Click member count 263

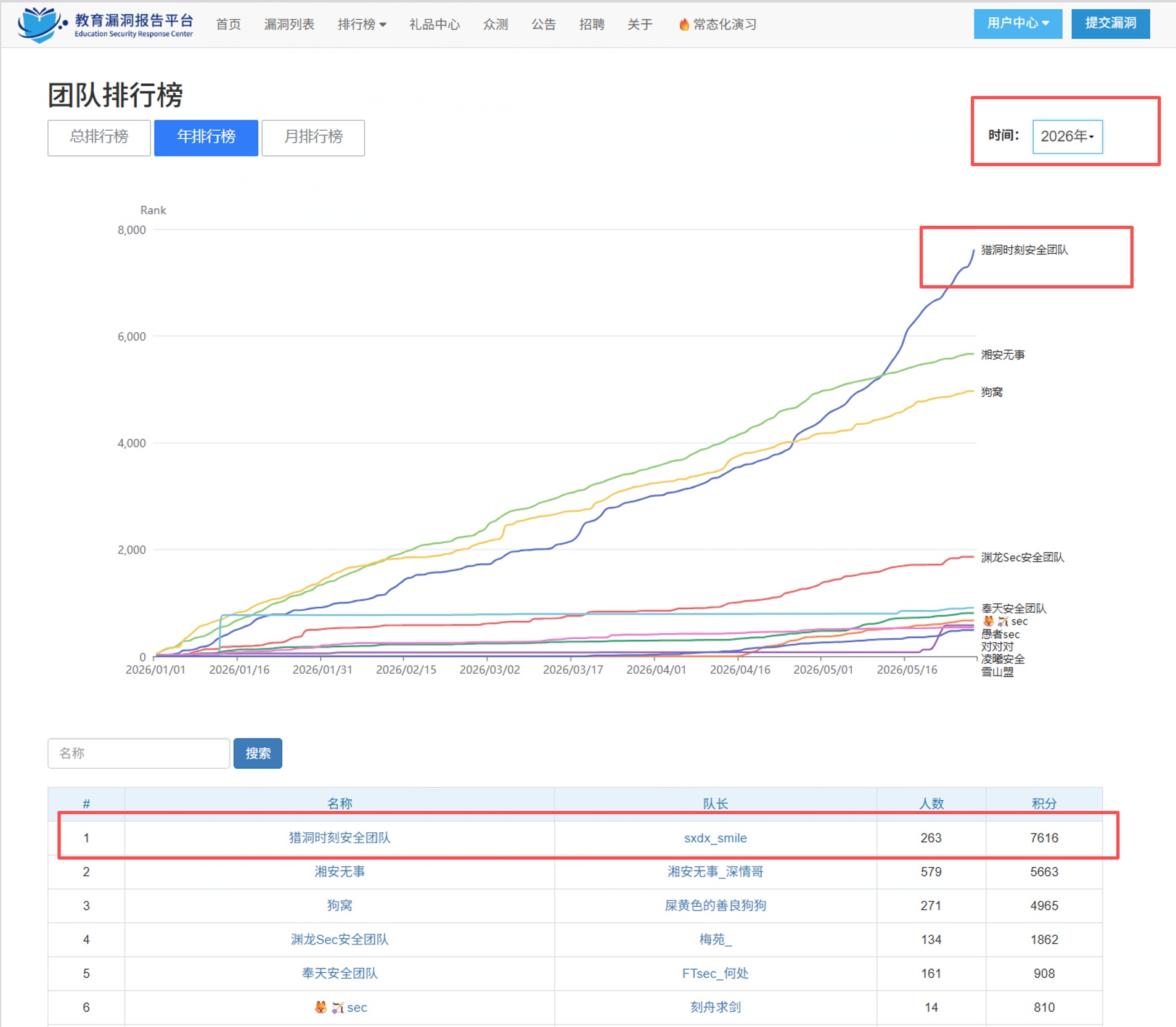click(x=931, y=838)
